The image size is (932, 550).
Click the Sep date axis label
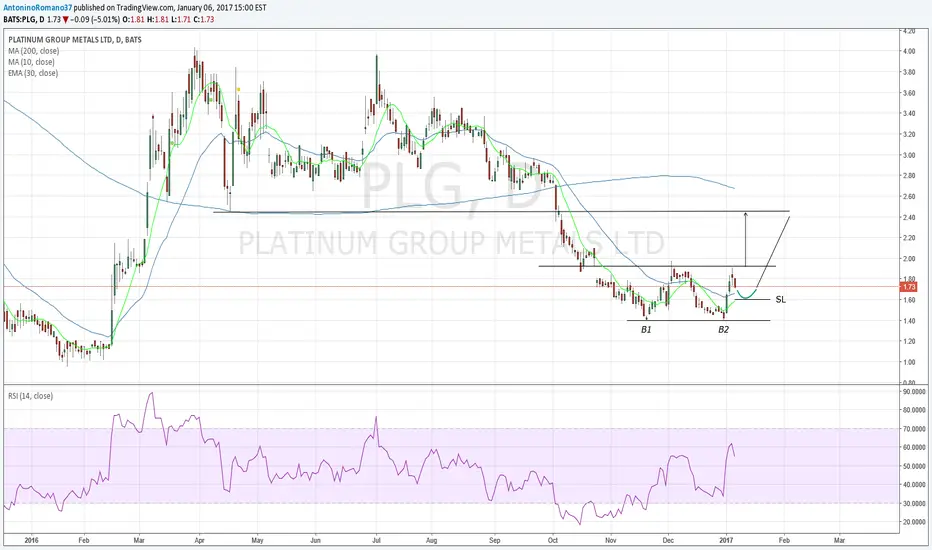click(x=495, y=540)
